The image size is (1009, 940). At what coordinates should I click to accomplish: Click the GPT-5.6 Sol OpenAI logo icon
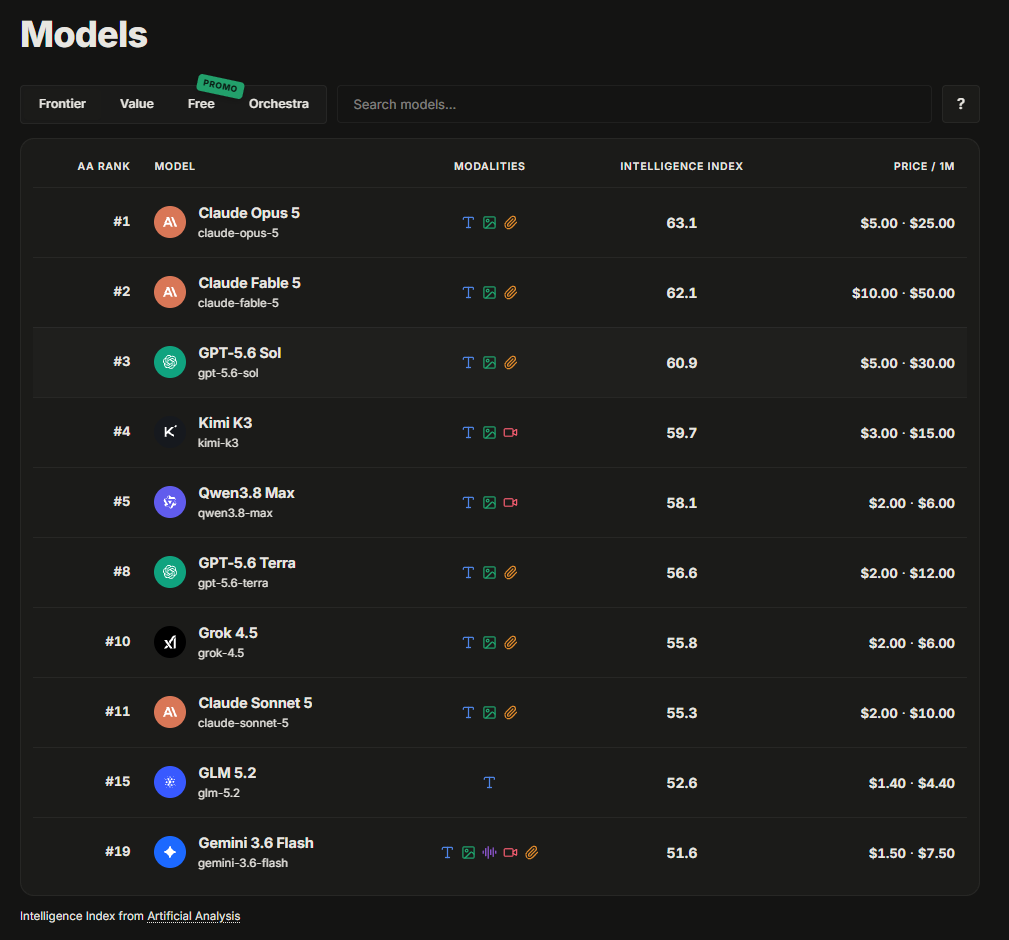170,362
